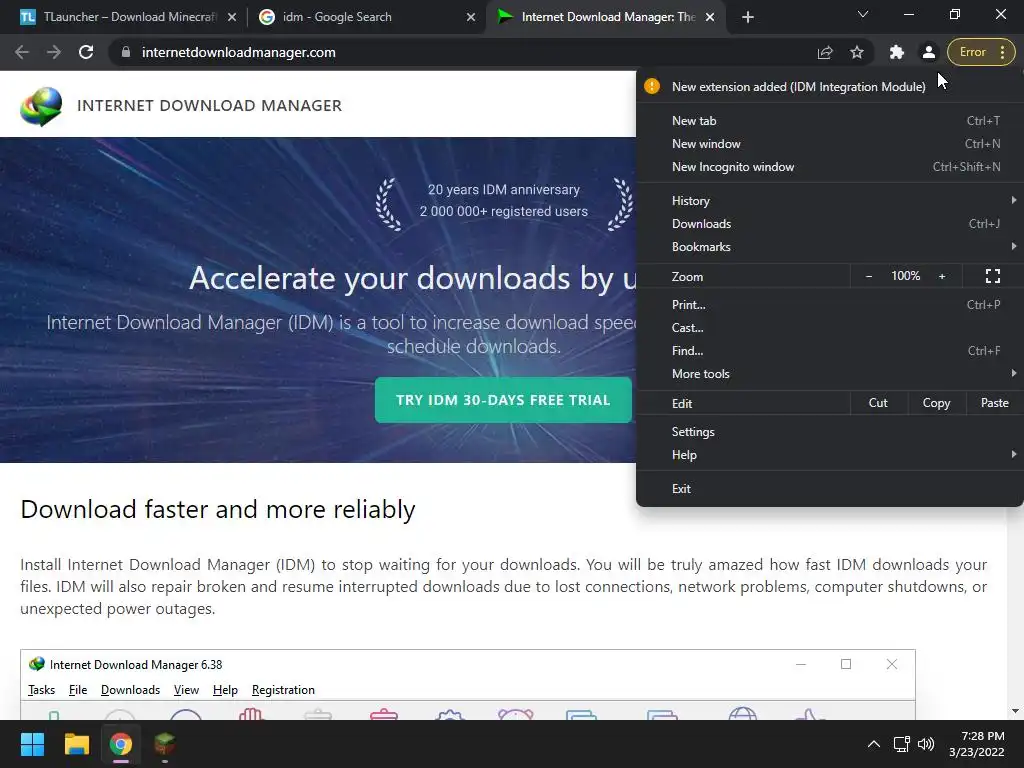Close the idm - Google Search tab
Screen dimensions: 1024x768
pos(471,17)
